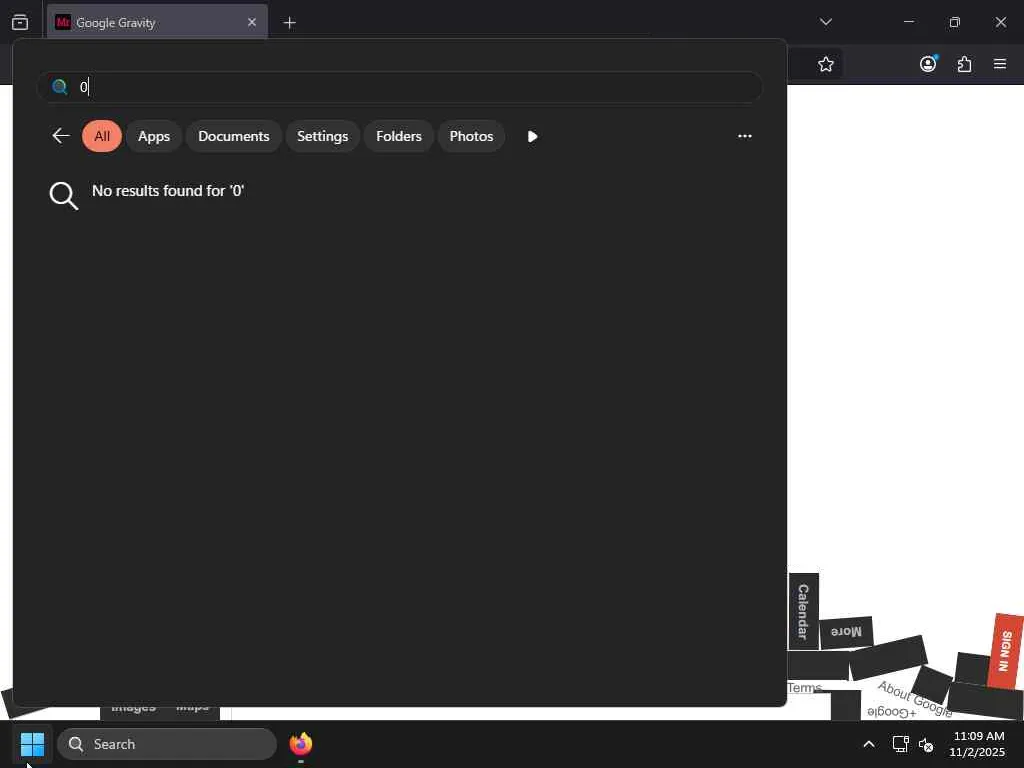Click the search magnifier icon in search box

click(59, 87)
